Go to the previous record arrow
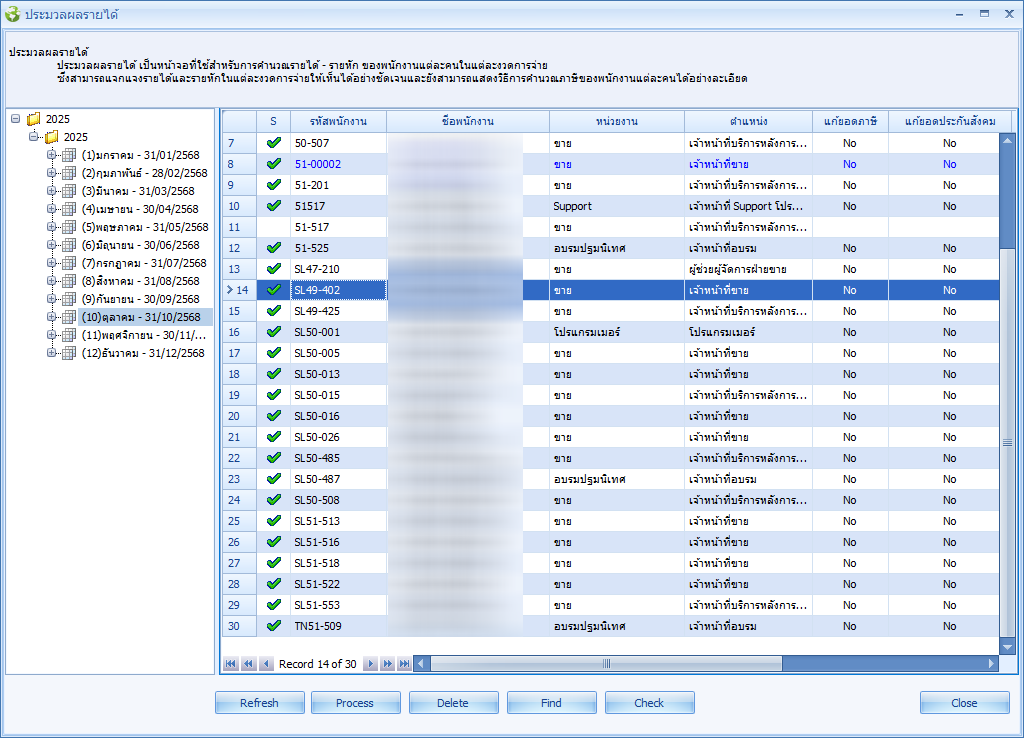 (x=266, y=664)
